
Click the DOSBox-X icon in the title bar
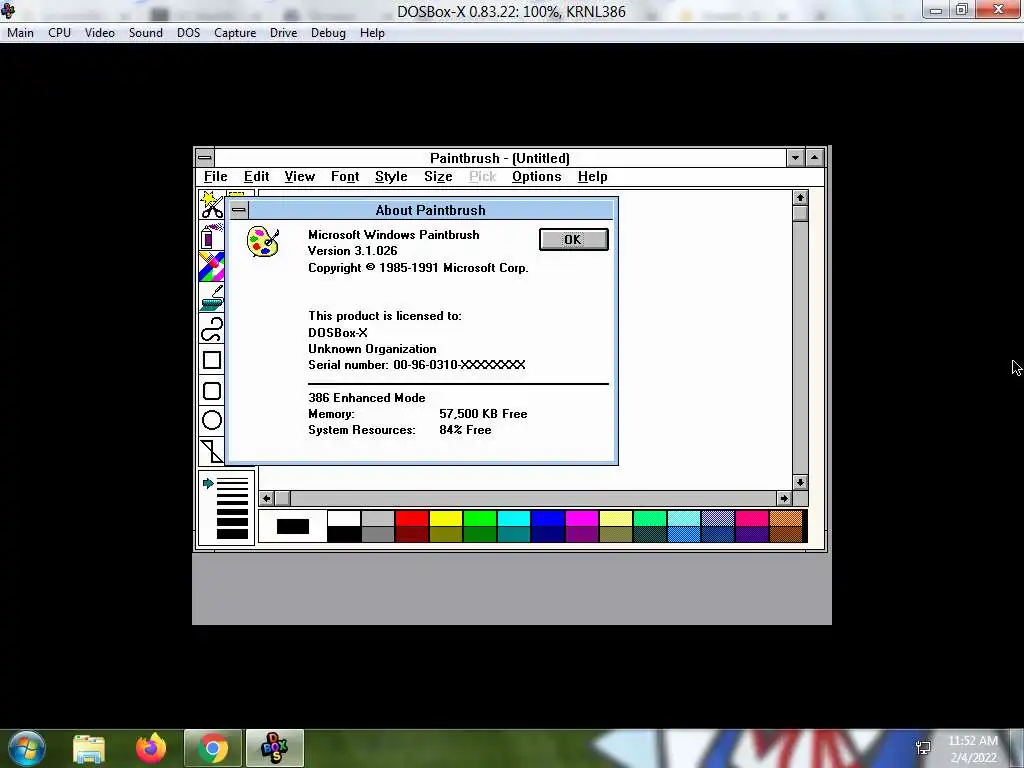(x=8, y=10)
